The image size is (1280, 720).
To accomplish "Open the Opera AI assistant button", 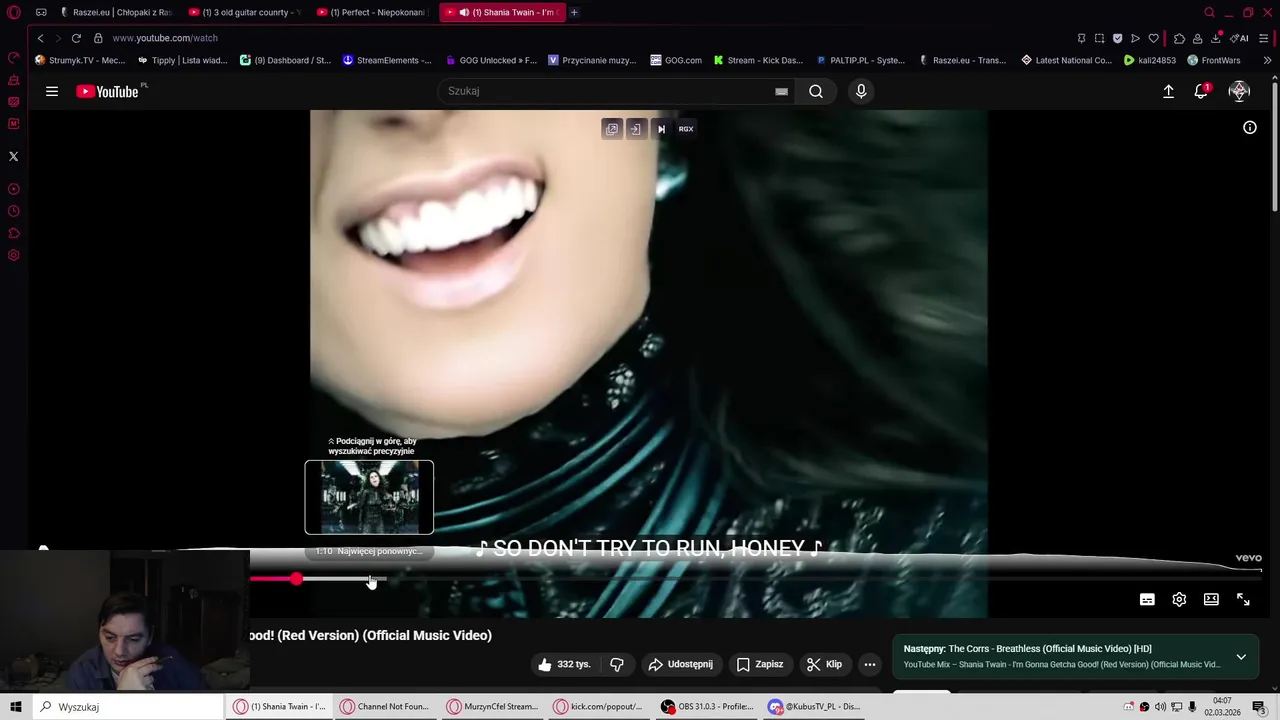I will pos(1239,38).
